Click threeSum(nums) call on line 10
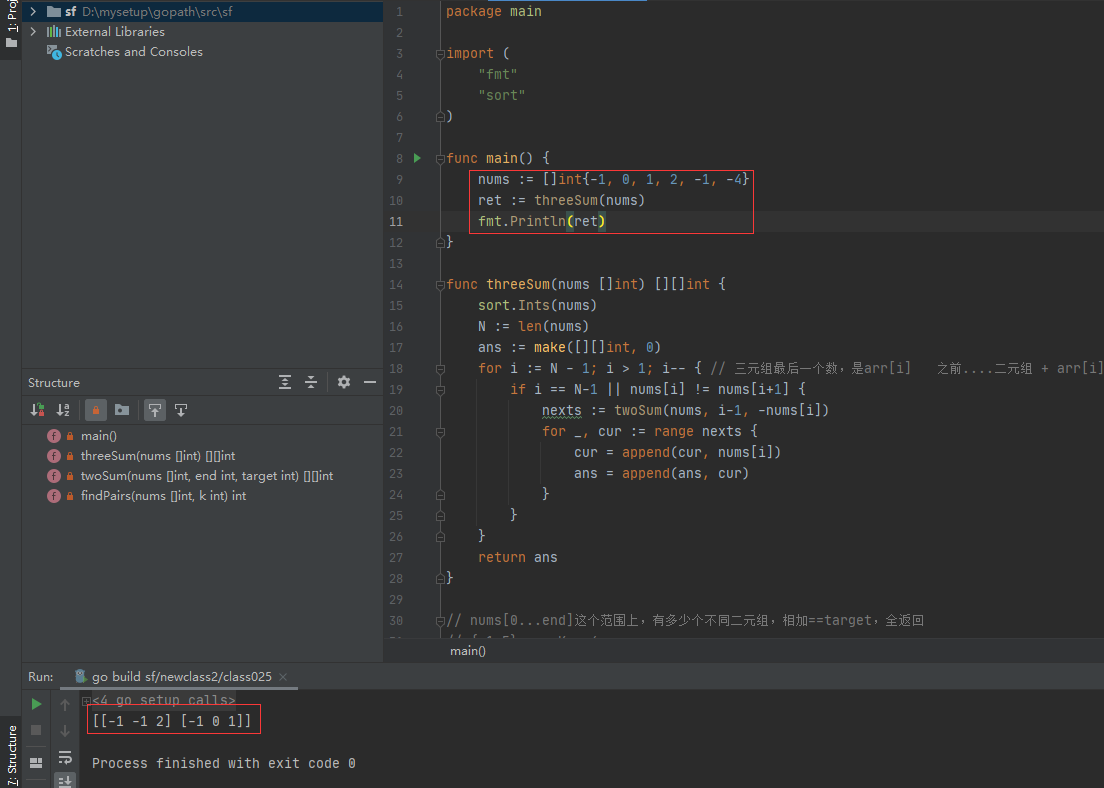The height and width of the screenshot is (788, 1104). [589, 200]
